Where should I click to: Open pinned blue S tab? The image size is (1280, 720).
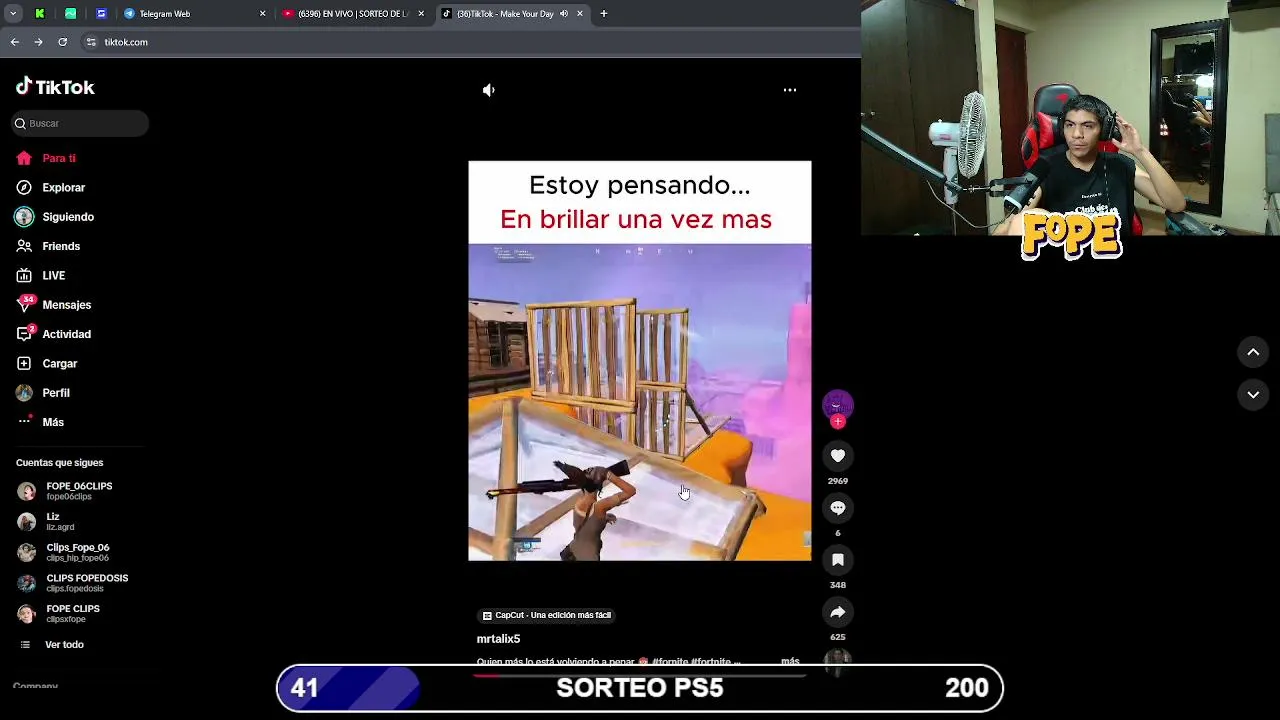(101, 14)
